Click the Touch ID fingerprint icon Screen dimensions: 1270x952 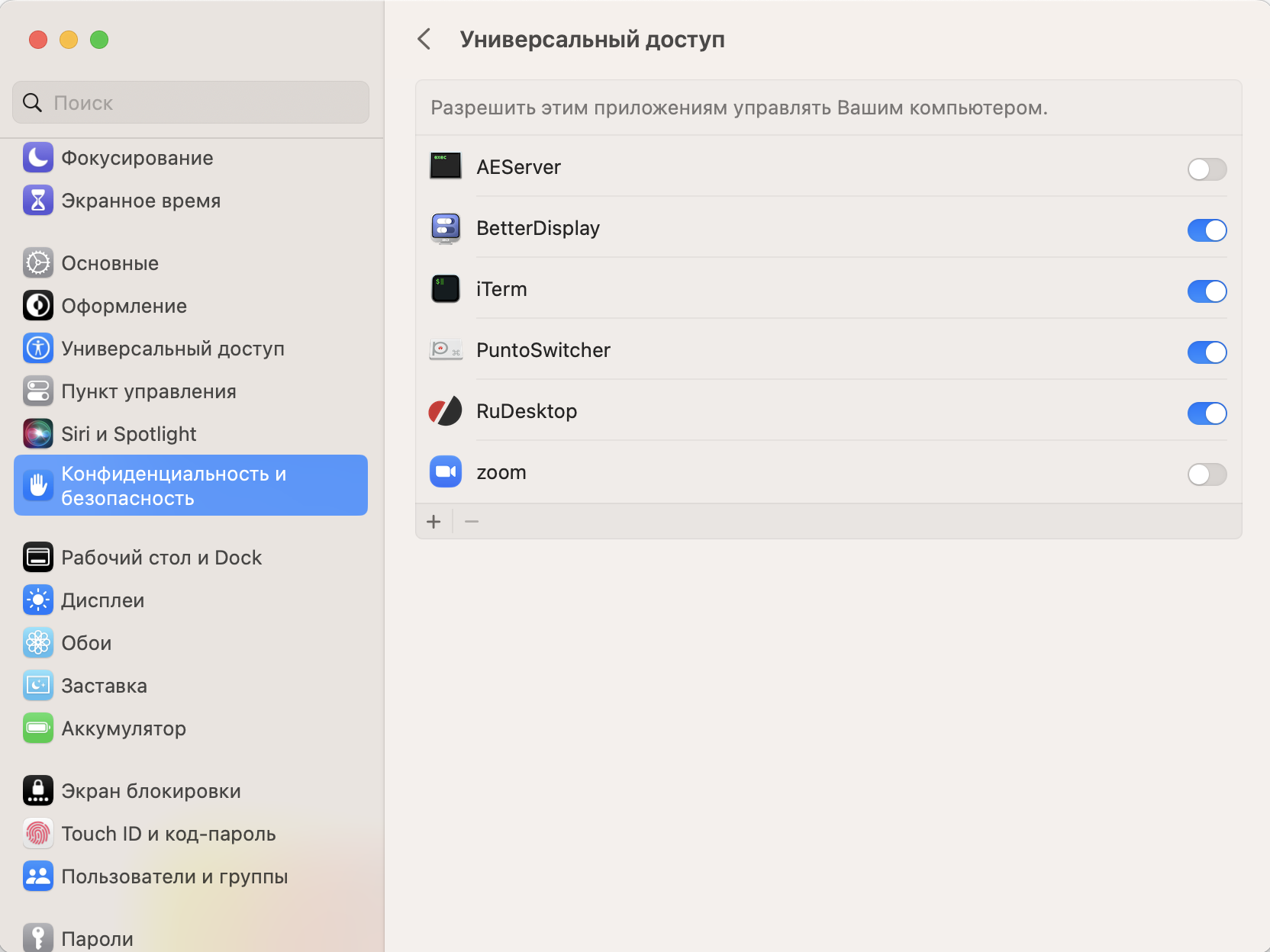click(x=37, y=834)
